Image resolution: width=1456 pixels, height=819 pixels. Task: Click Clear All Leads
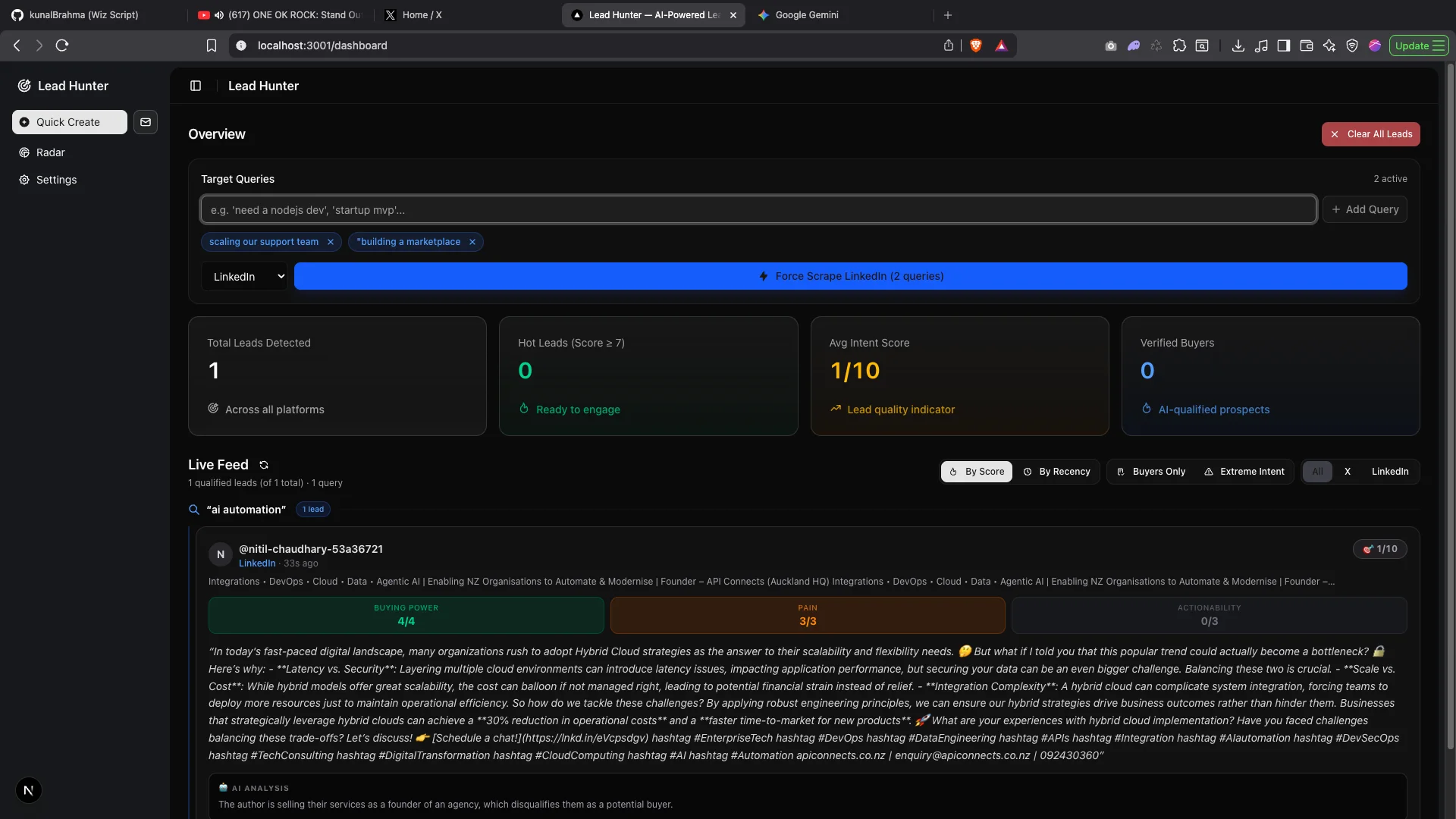[1370, 134]
